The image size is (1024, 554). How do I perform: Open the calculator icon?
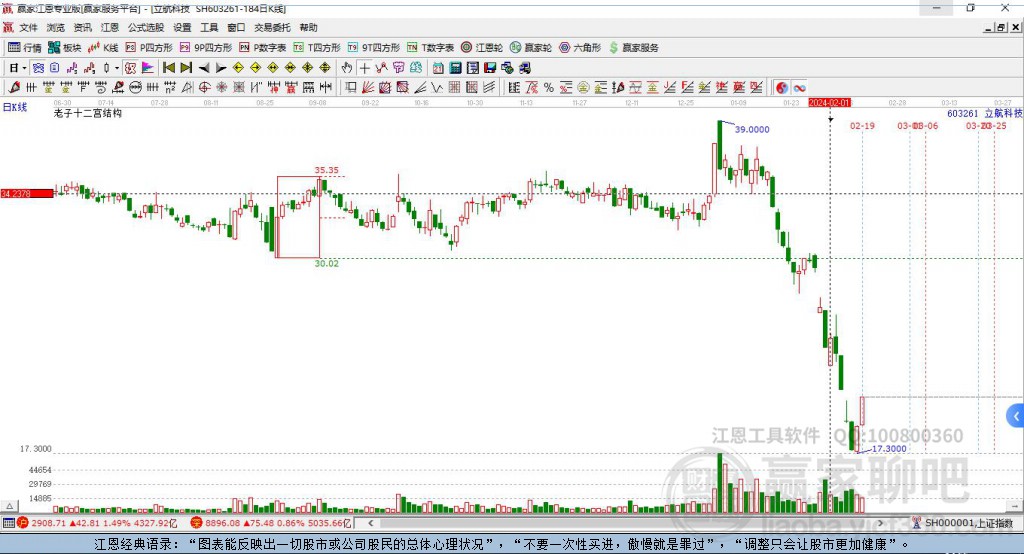[x=455, y=68]
